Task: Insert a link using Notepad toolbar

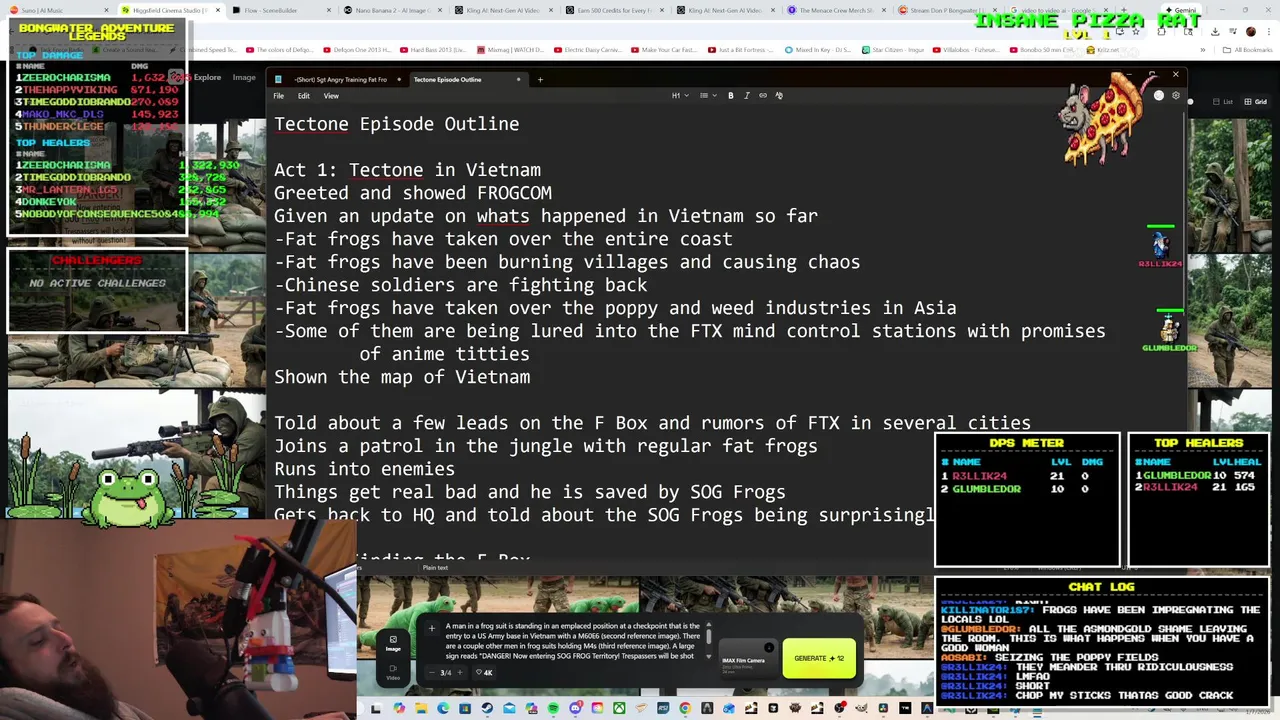Action: 763,95
